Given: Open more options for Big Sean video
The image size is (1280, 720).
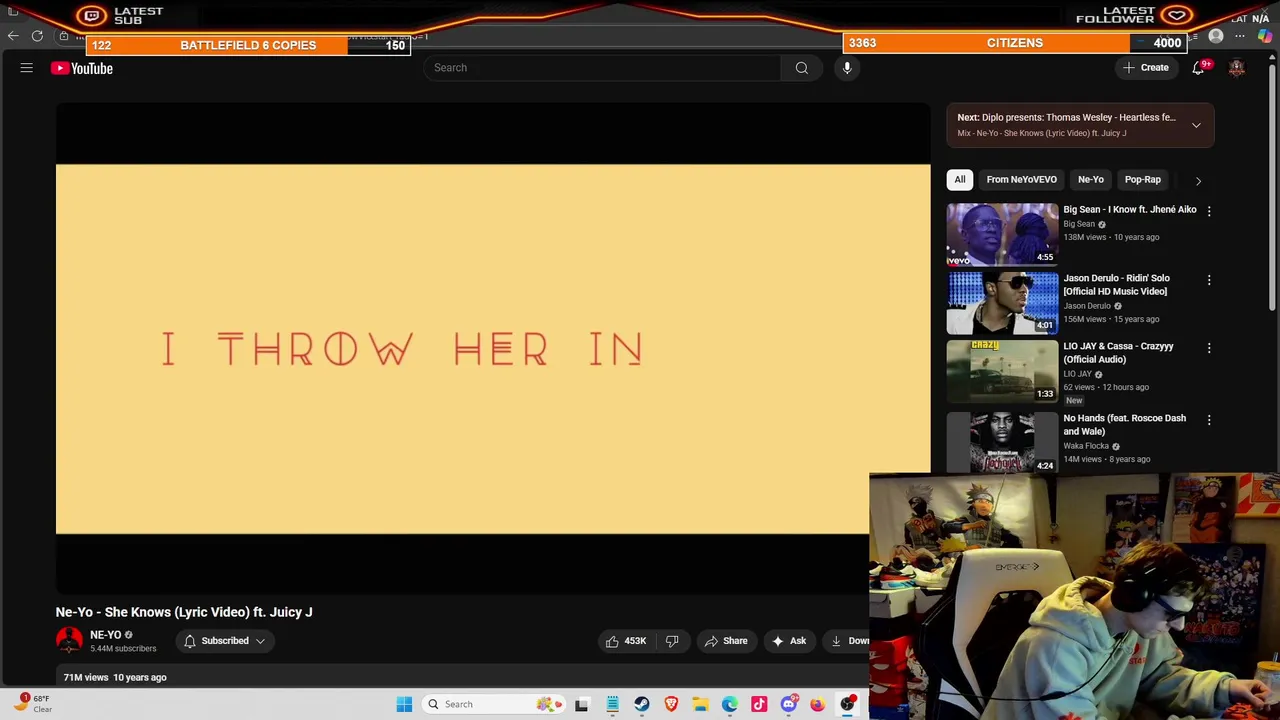Looking at the screenshot, I should 1209,211.
